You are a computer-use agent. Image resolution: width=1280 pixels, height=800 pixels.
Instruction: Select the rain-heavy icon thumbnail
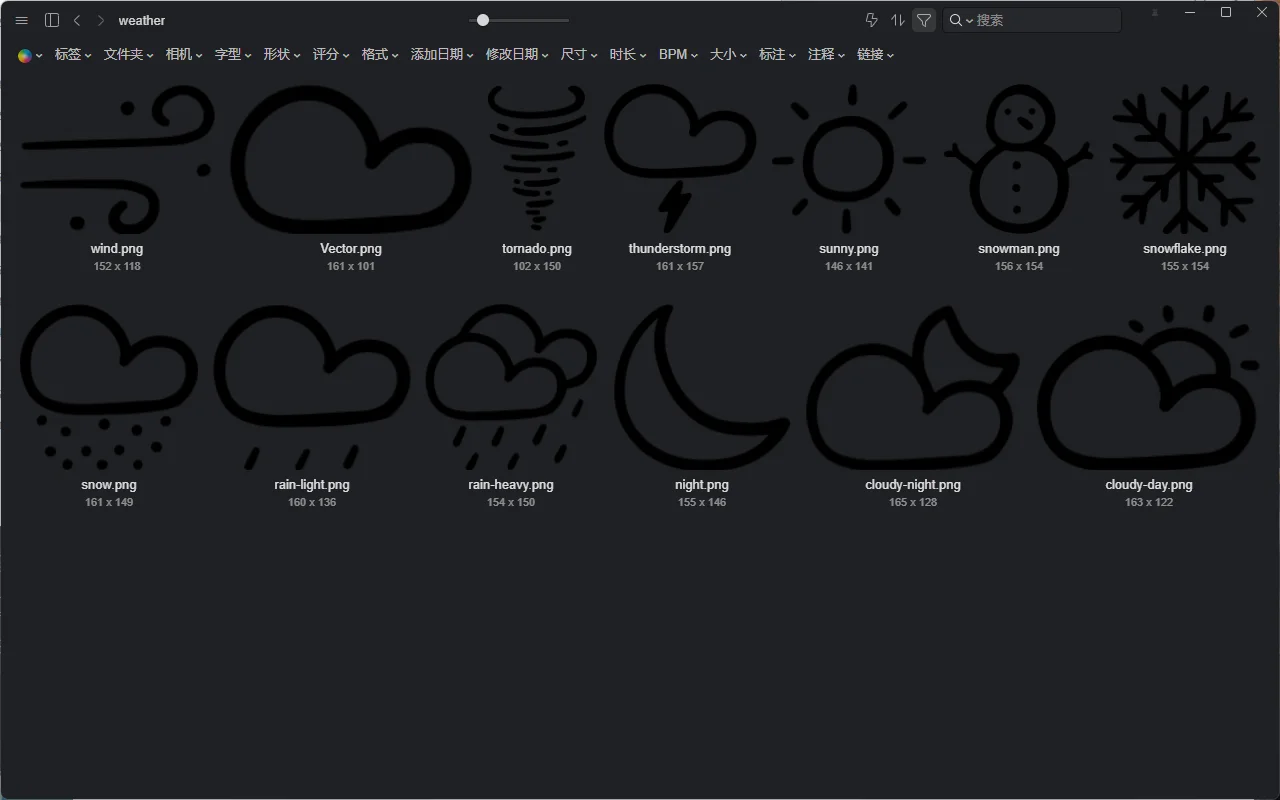tap(511, 389)
